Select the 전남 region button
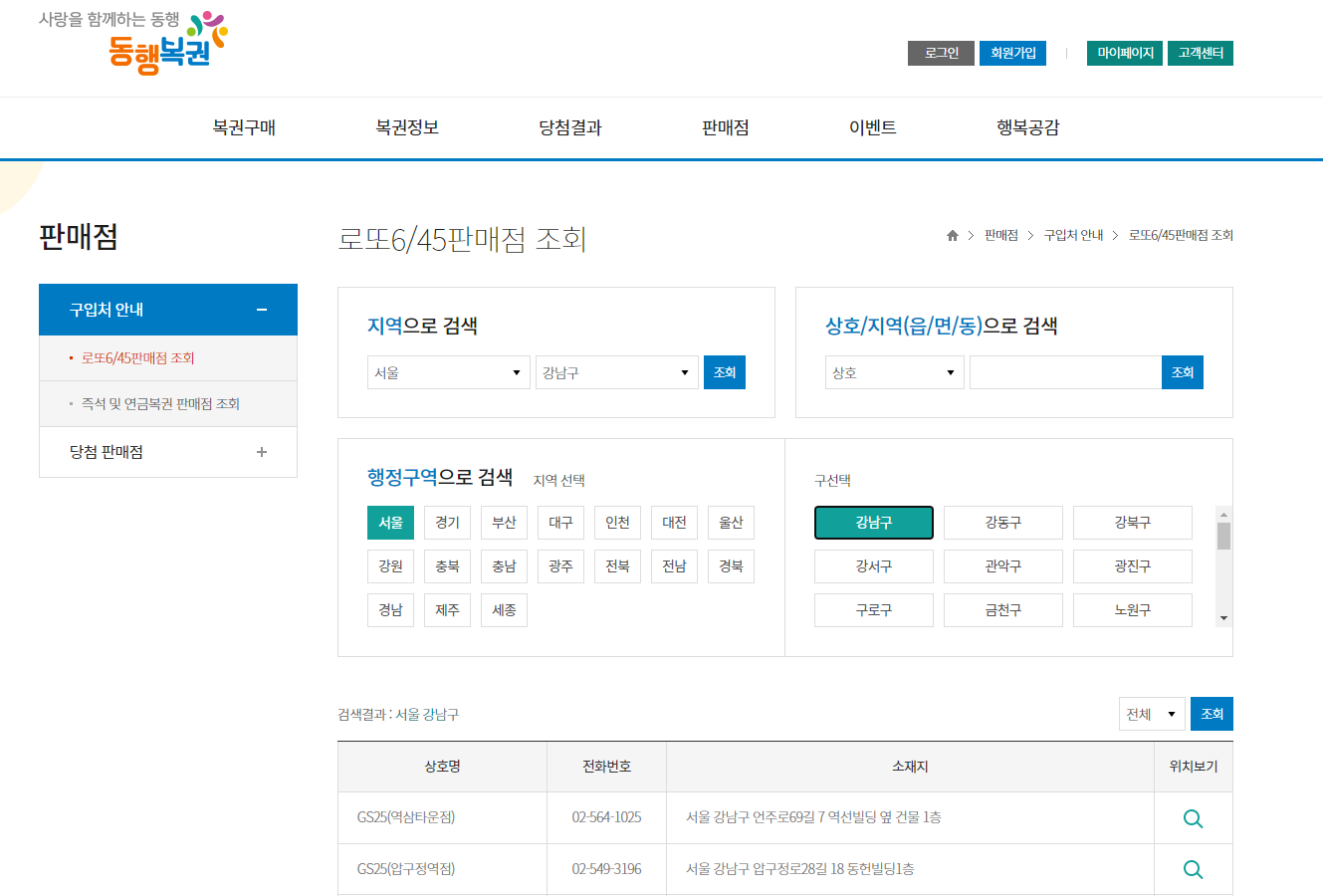The width and height of the screenshot is (1323, 896). (674, 566)
